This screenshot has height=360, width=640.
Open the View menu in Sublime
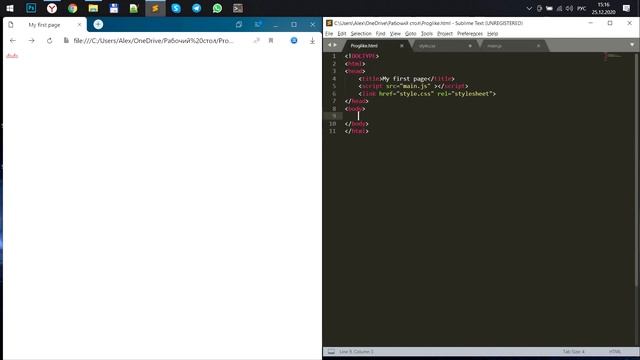tap(395, 33)
